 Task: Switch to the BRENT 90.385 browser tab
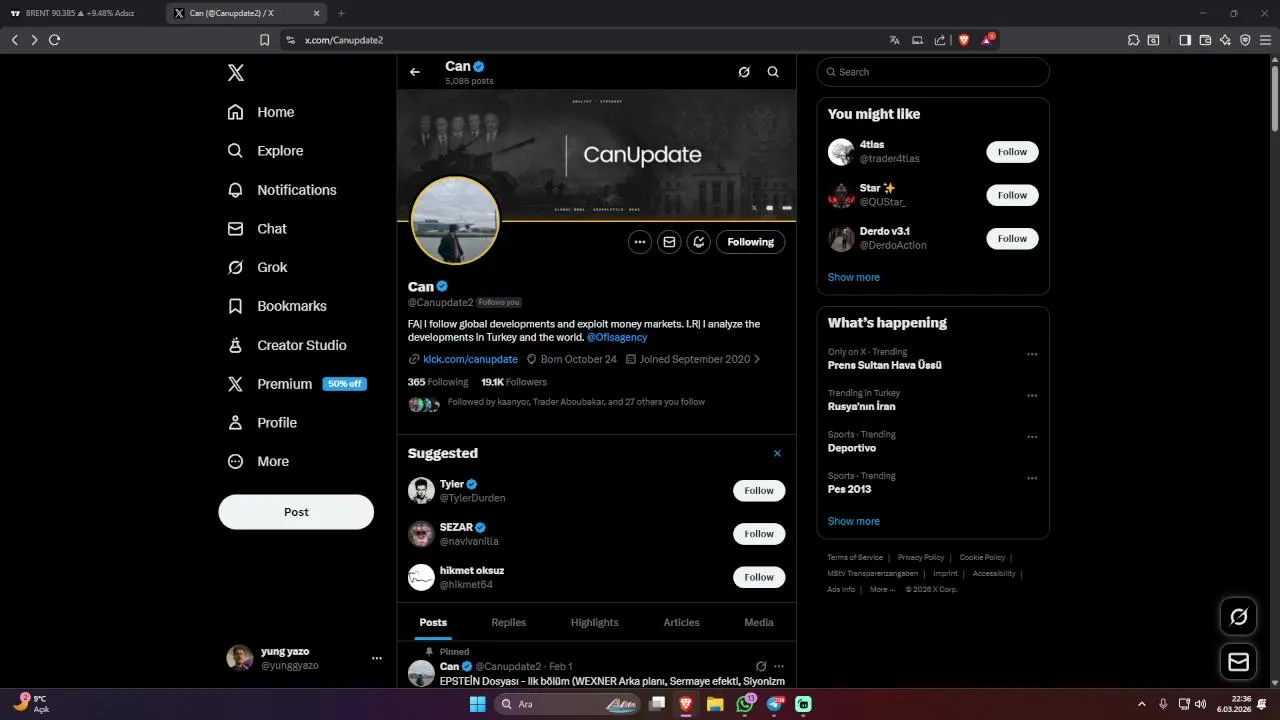80,13
